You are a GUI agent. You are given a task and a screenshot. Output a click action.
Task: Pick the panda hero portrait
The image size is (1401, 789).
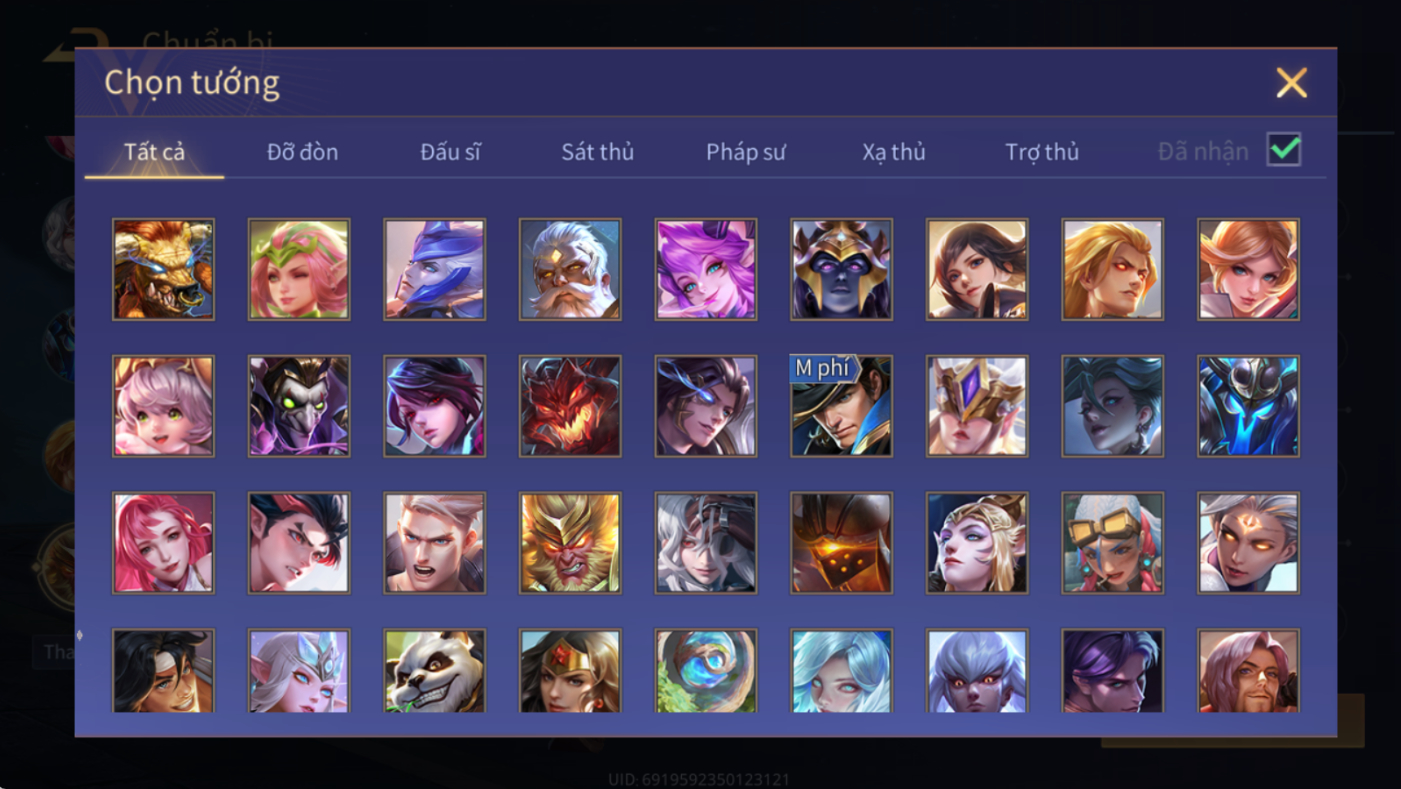click(434, 671)
